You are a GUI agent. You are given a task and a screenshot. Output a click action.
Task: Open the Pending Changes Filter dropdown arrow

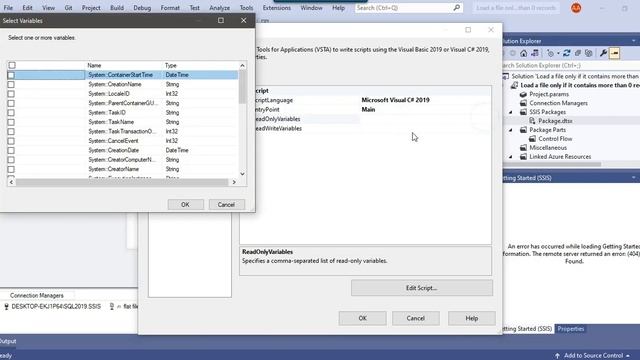point(558,53)
